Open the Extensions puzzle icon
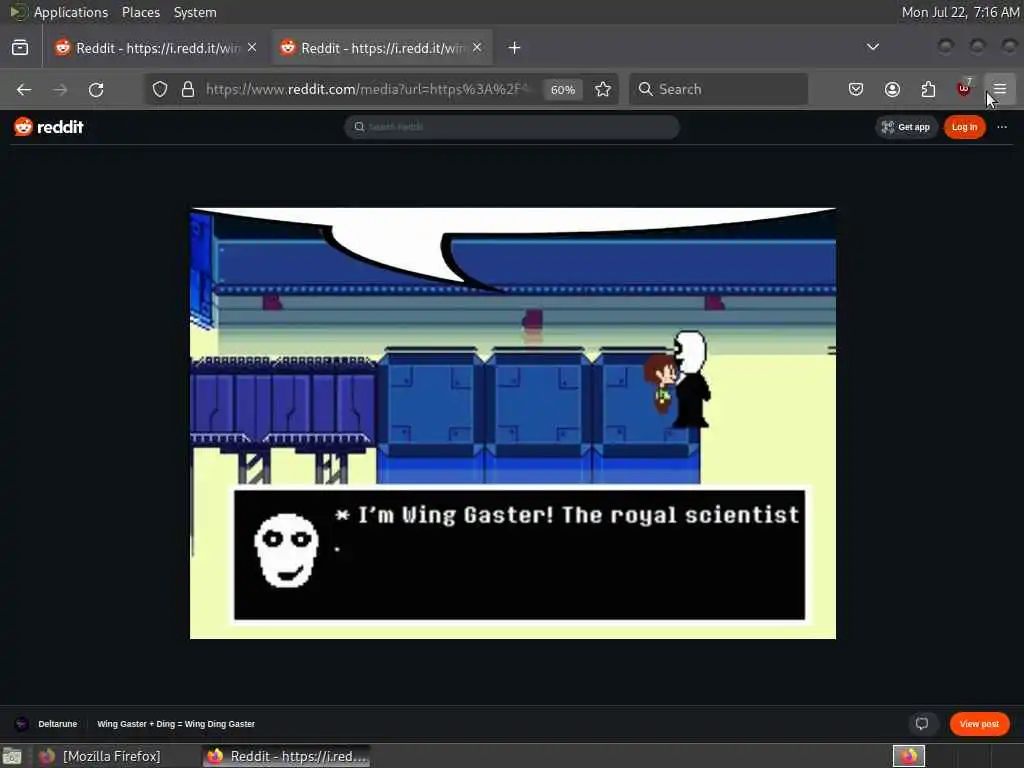 (x=928, y=89)
